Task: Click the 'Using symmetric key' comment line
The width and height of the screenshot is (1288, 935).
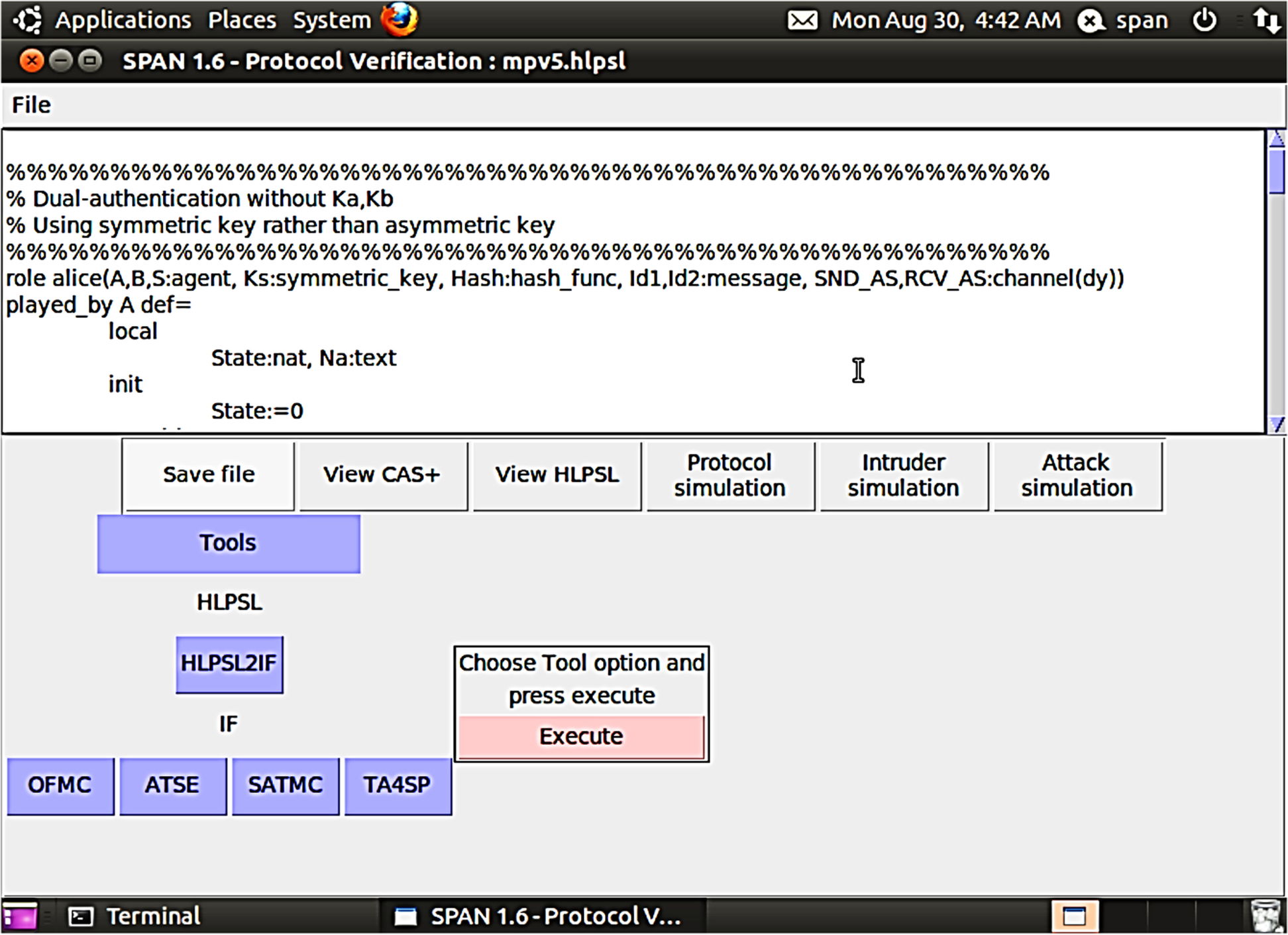Action: pyautogui.click(x=280, y=225)
